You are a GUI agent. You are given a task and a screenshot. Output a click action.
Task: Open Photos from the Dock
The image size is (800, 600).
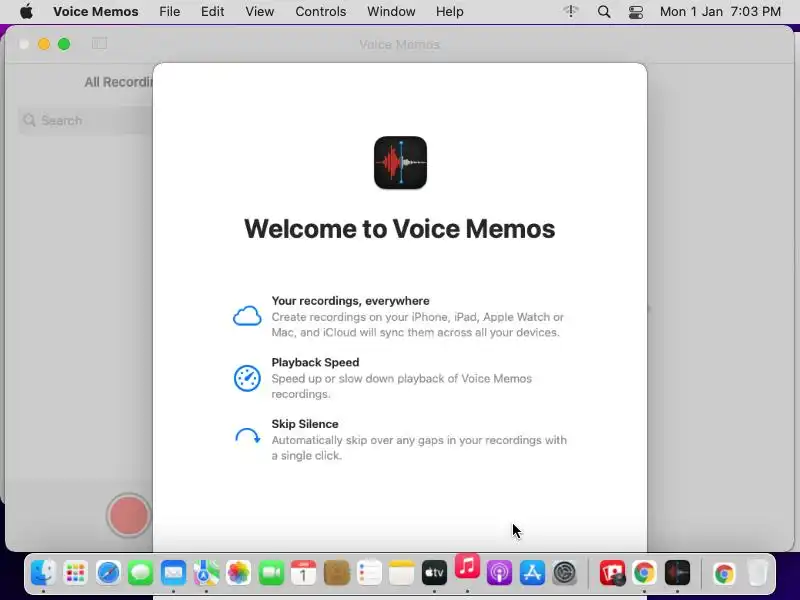[238, 573]
